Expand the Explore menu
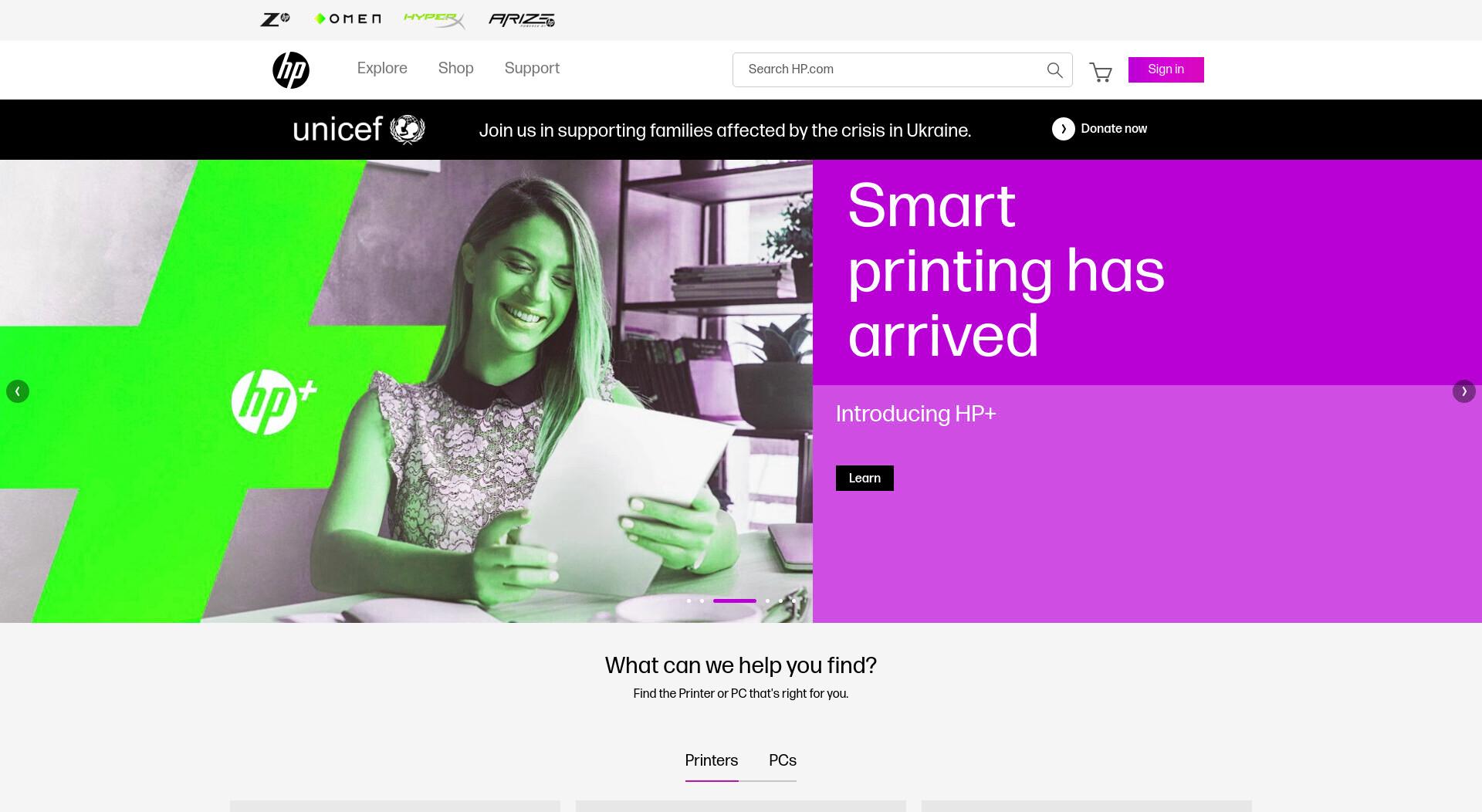This screenshot has height=812, width=1482. click(x=382, y=69)
